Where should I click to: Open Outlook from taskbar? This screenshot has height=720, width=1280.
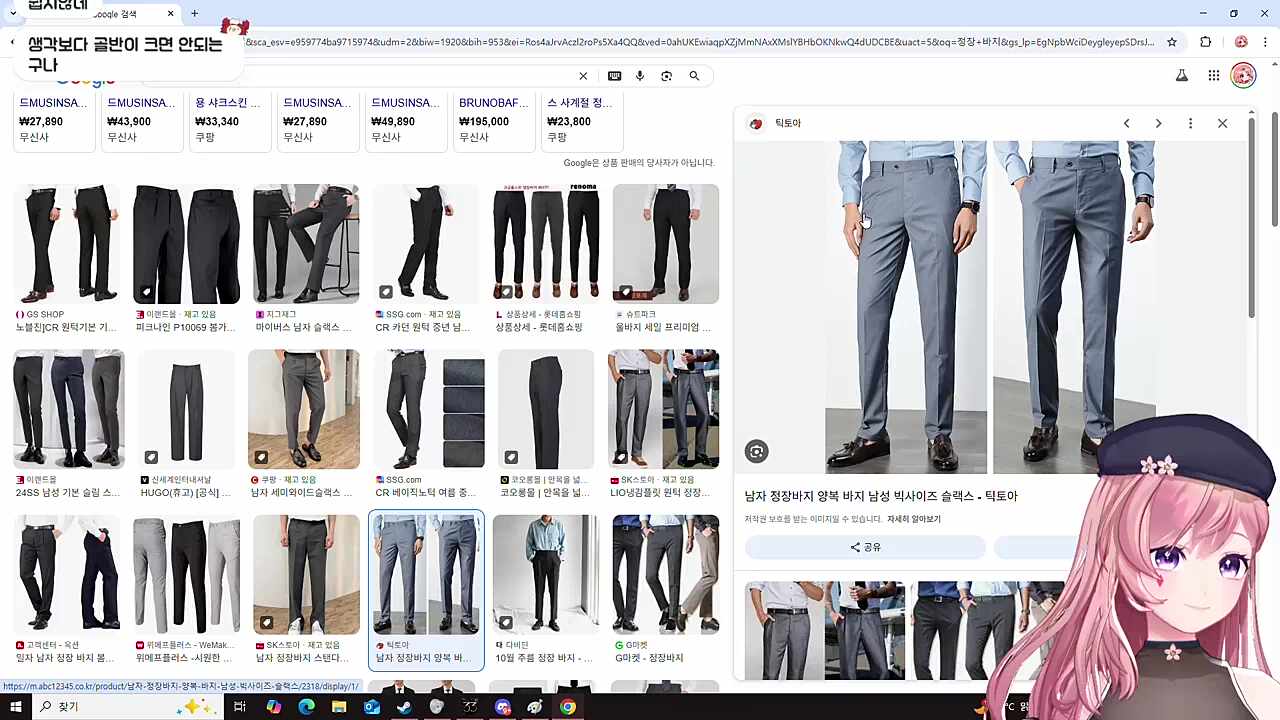tap(372, 707)
